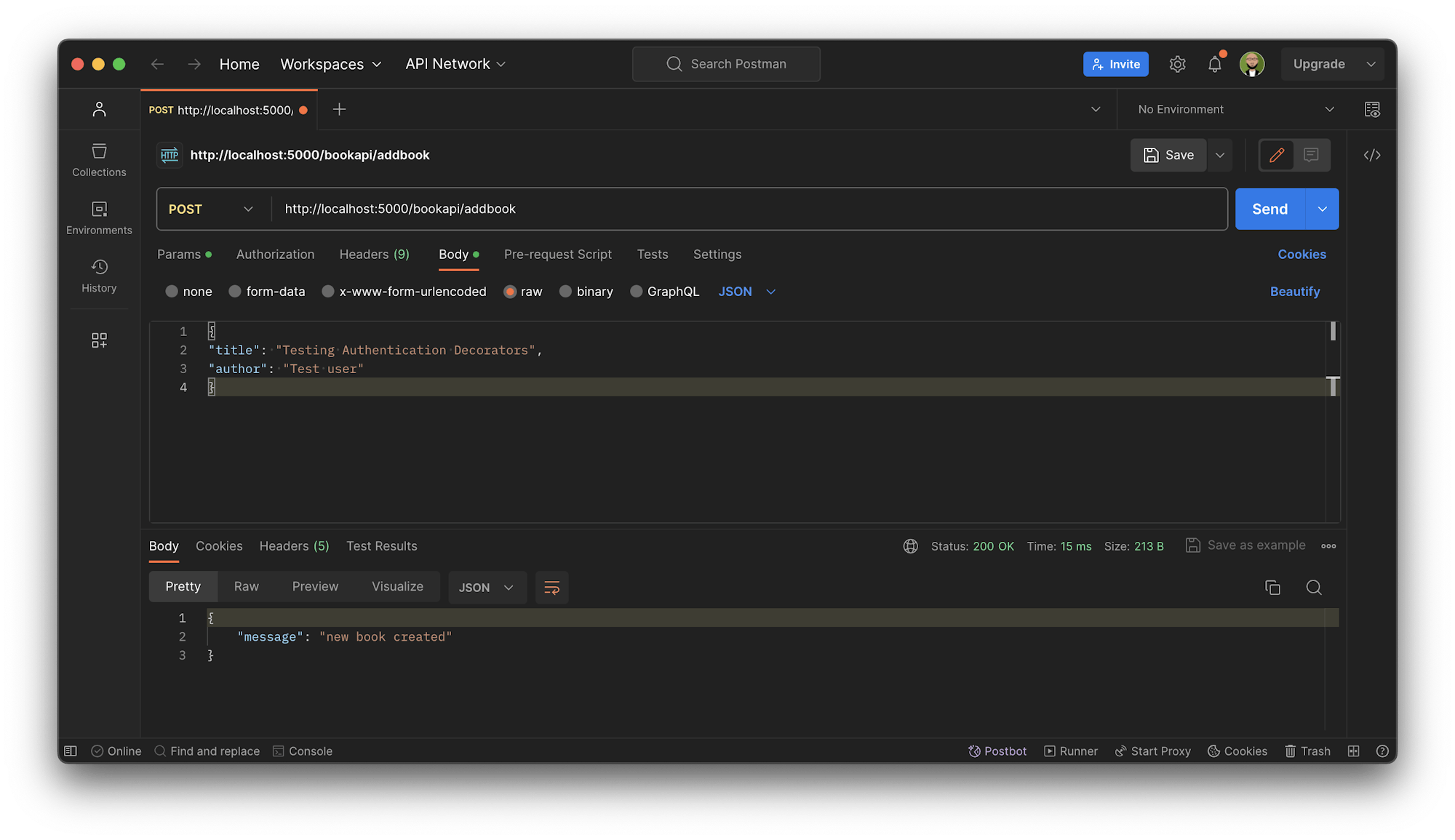Open the comments icon next to pencil
This screenshot has width=1455, height=840.
pyautogui.click(x=1311, y=155)
